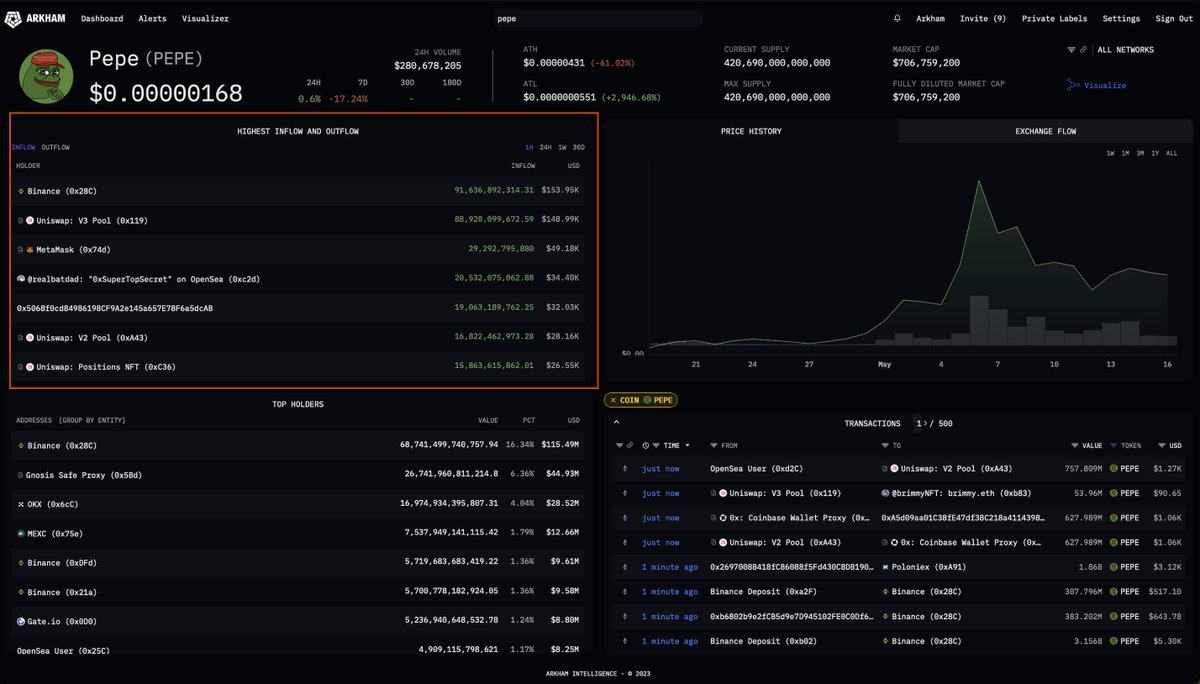Open Settings from the top bar
The image size is (1200, 684).
(1121, 18)
